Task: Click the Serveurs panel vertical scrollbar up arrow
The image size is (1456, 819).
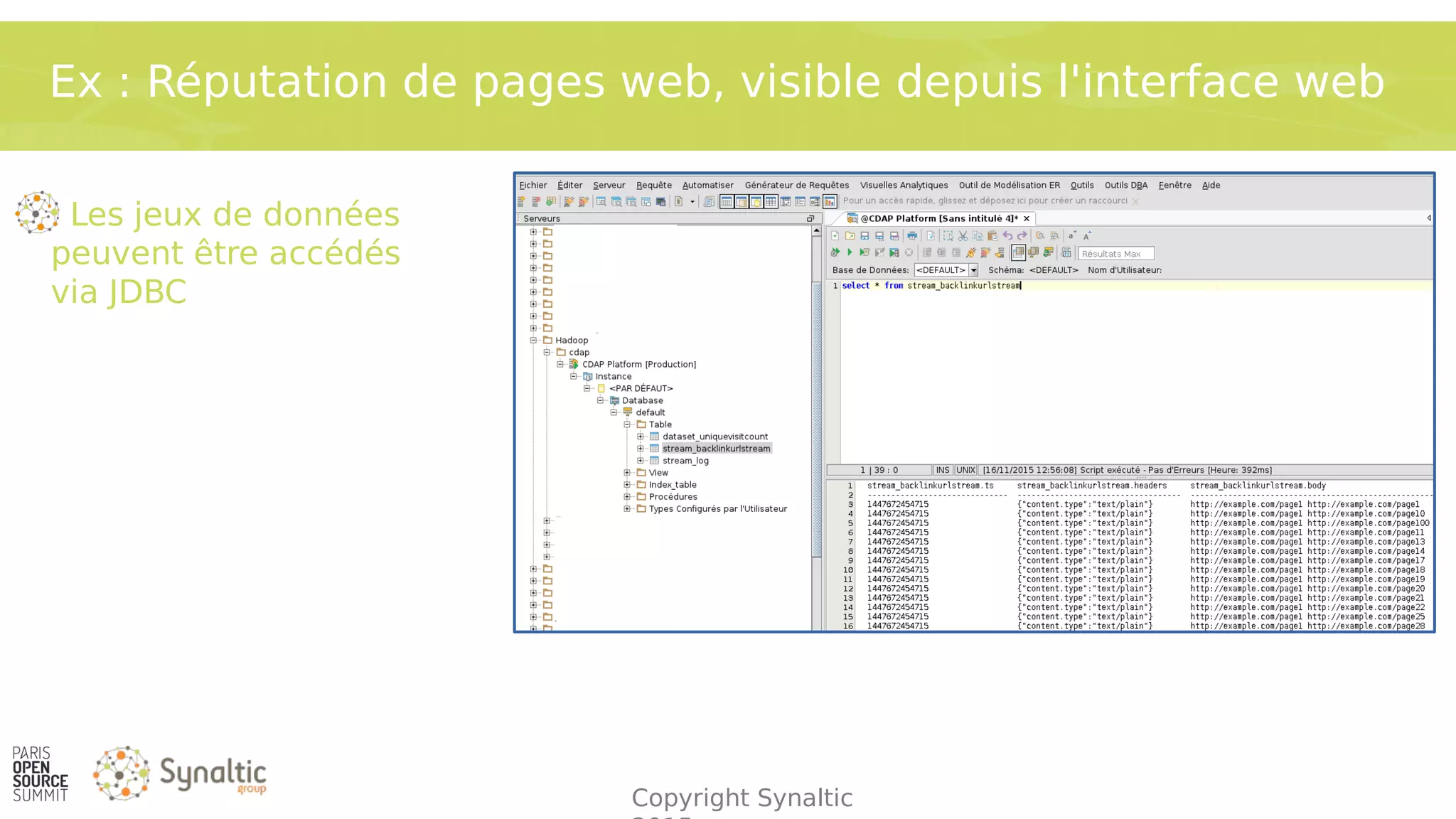Action: (816, 230)
